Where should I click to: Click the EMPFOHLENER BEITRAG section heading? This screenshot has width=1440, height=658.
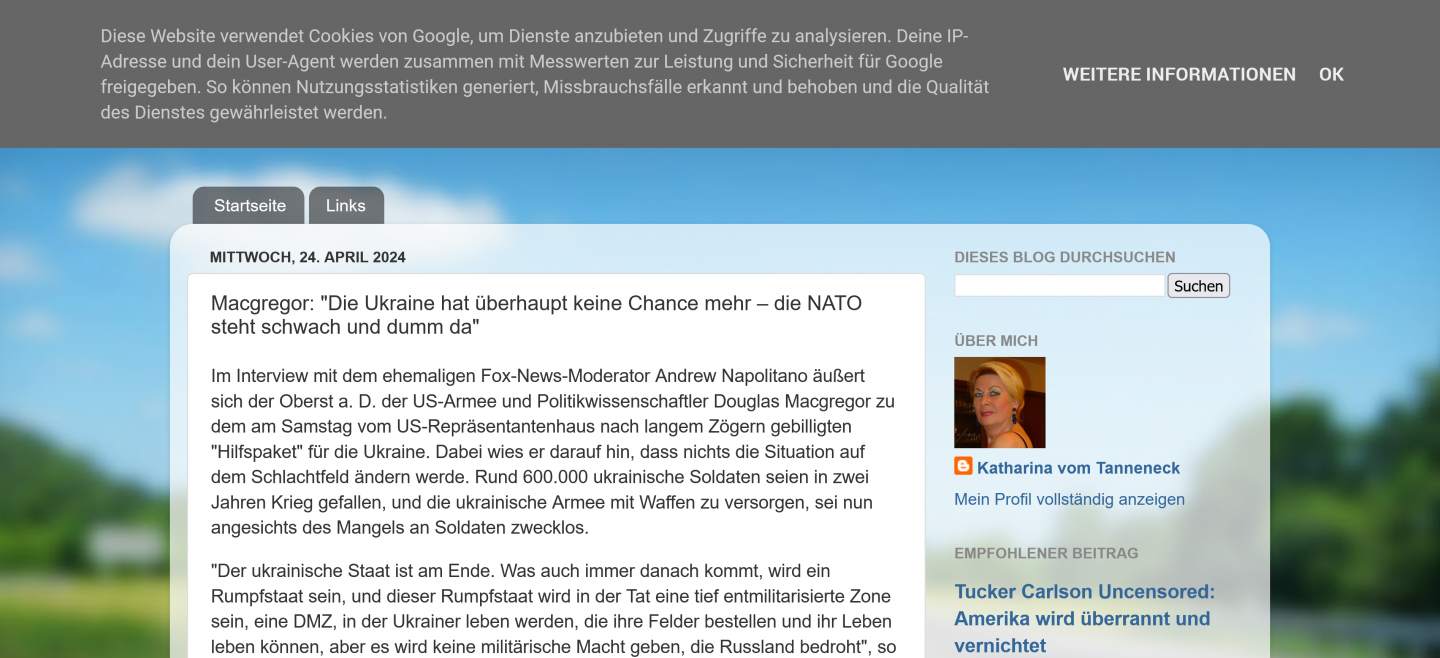1046,552
